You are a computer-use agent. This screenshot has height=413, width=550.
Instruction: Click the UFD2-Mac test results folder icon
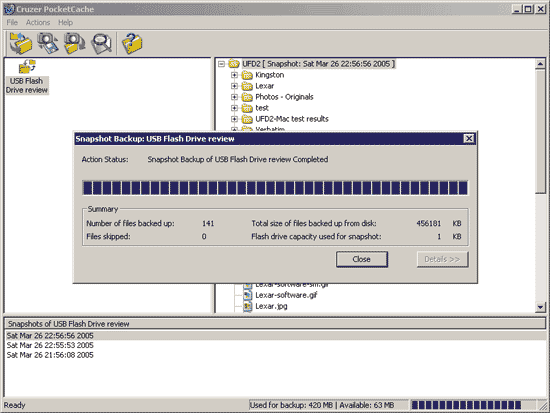pyautogui.click(x=247, y=119)
